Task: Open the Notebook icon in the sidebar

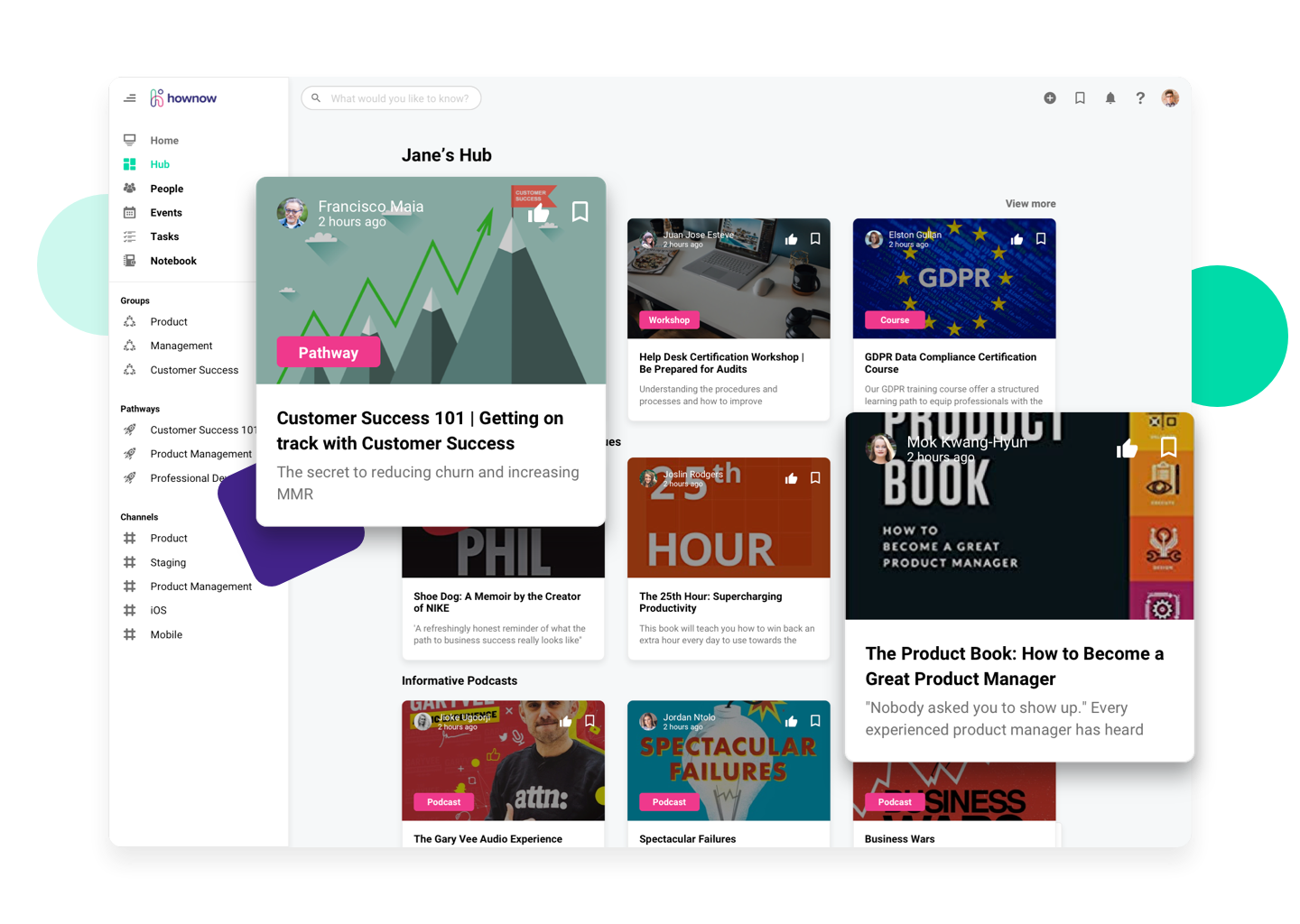Action: coord(129,261)
